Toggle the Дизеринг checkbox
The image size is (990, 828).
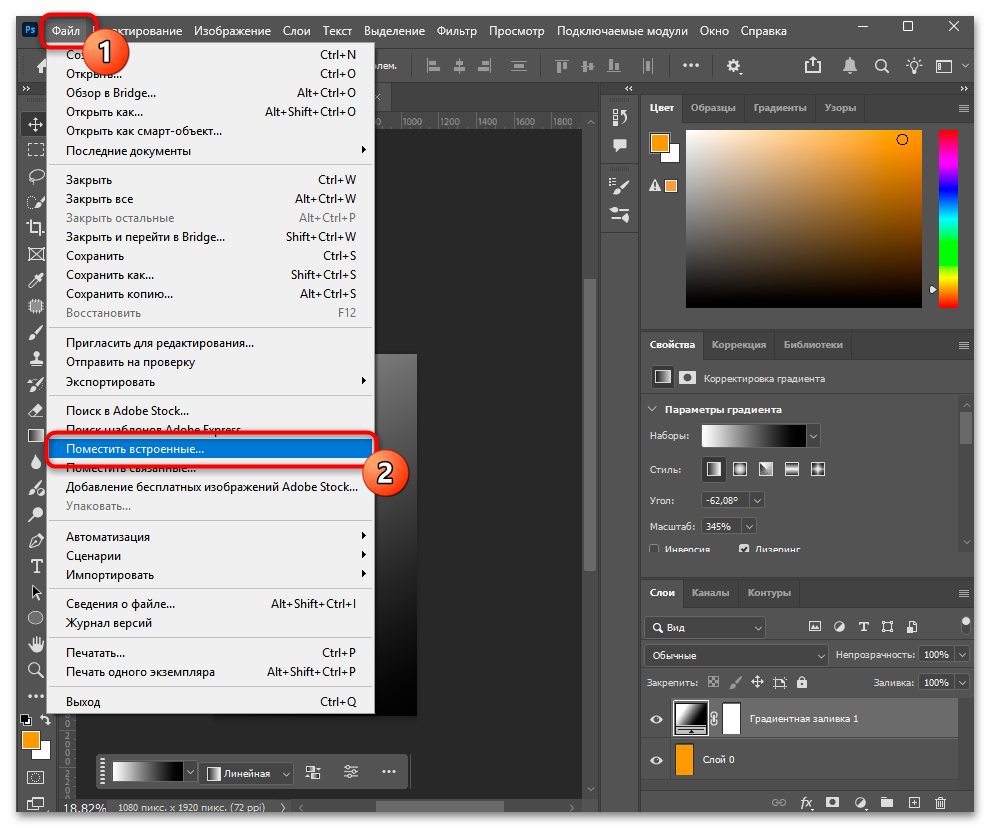[x=744, y=549]
